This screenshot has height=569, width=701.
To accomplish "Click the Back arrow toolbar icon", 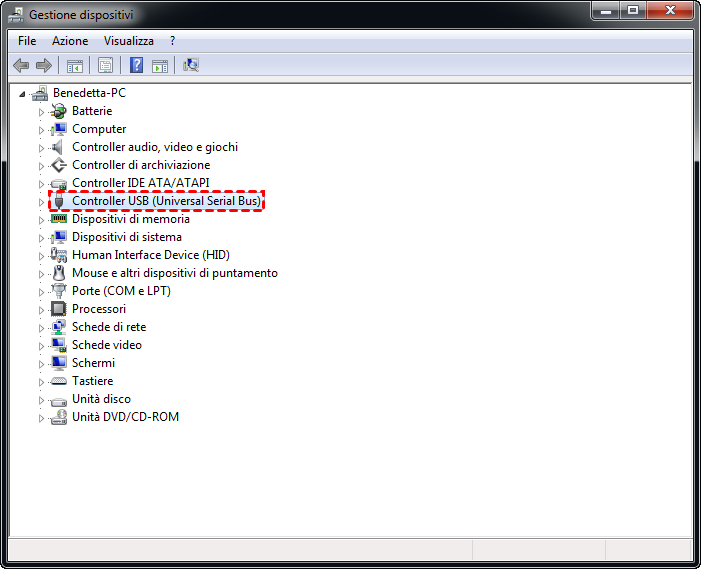I will pyautogui.click(x=21, y=66).
